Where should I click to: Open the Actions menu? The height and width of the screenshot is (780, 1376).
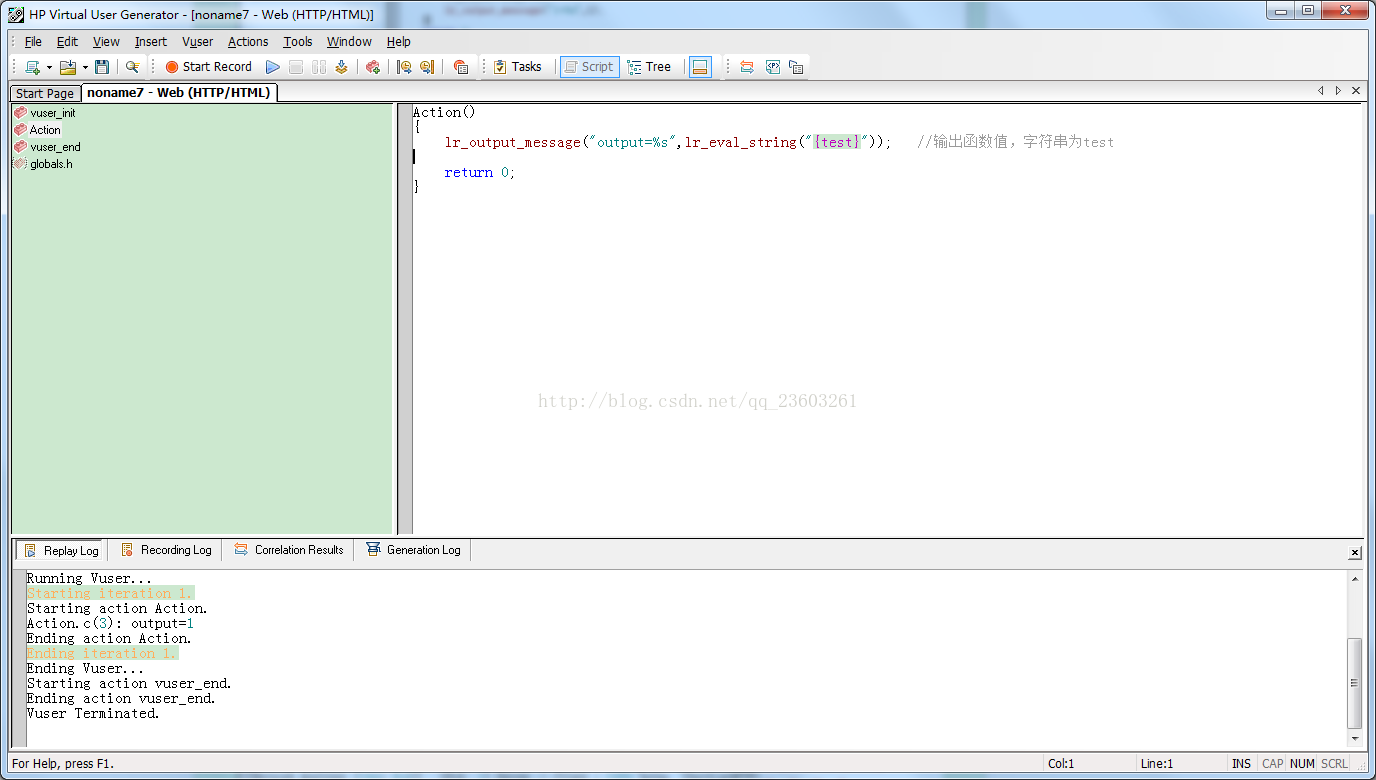coord(248,42)
